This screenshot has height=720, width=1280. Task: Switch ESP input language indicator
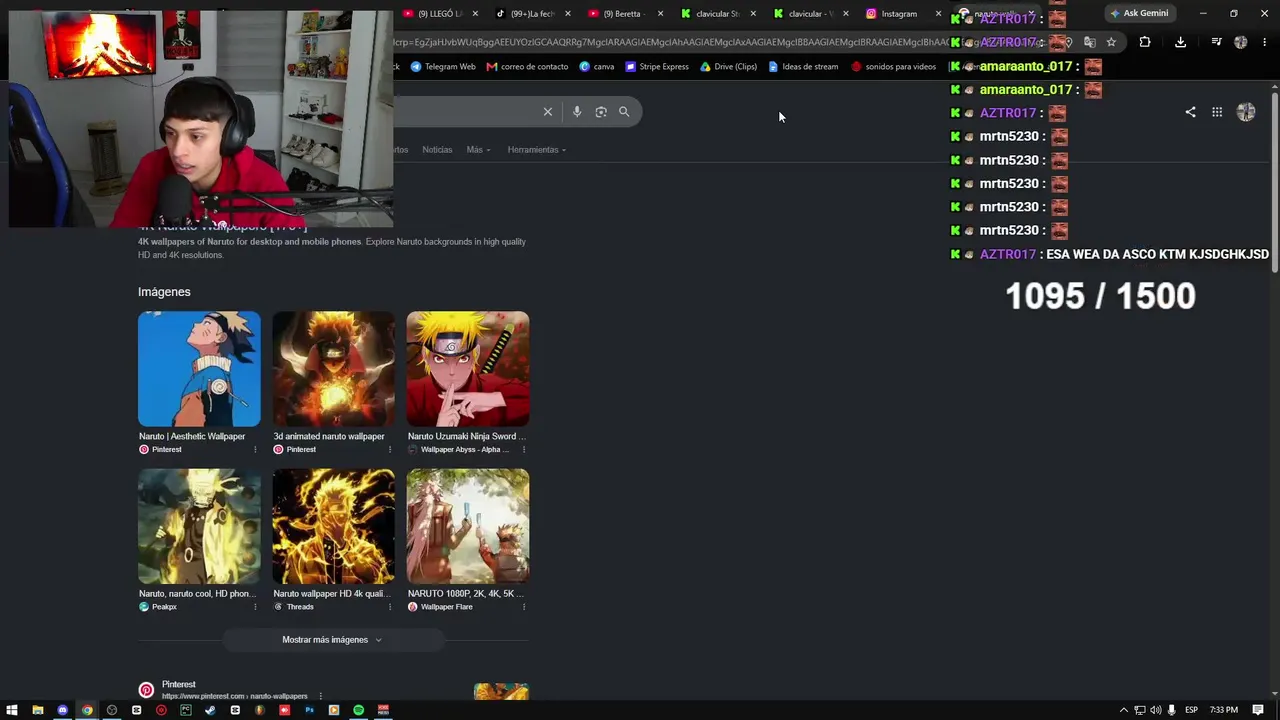pyautogui.click(x=1191, y=710)
